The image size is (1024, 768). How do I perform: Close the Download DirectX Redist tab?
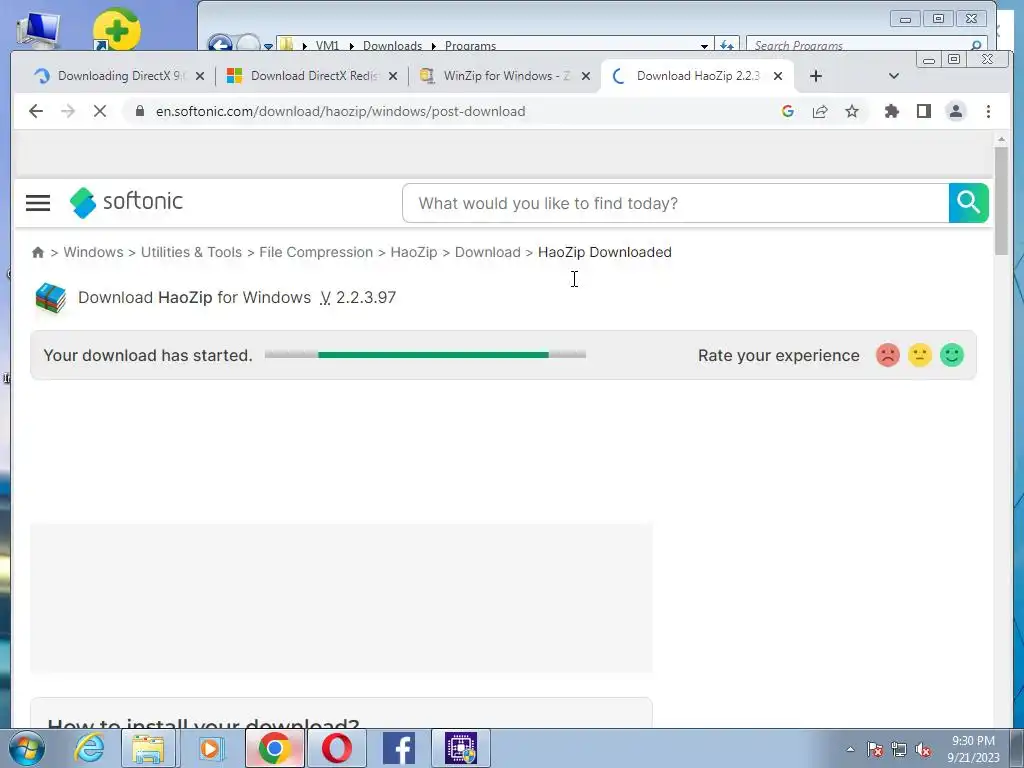click(x=392, y=76)
